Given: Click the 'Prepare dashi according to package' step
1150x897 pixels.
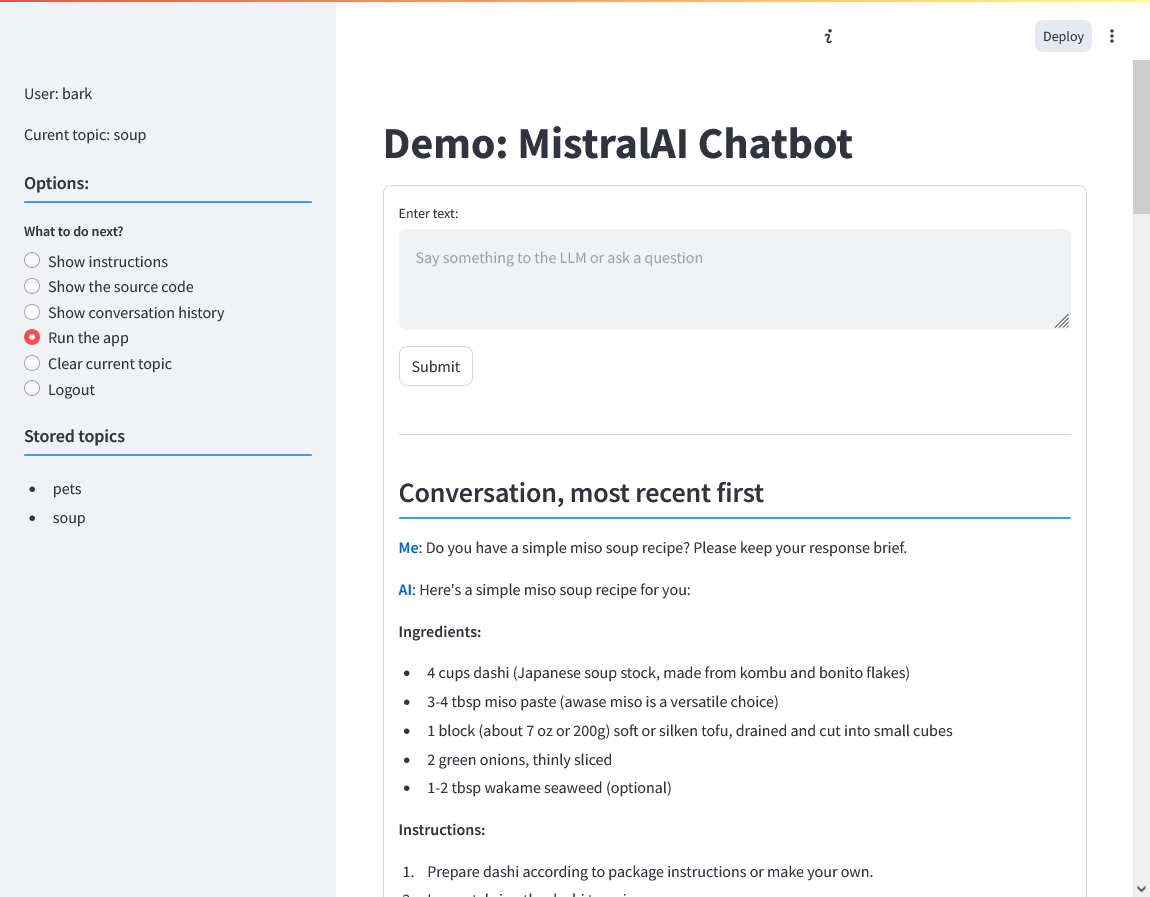Looking at the screenshot, I should pos(650,871).
